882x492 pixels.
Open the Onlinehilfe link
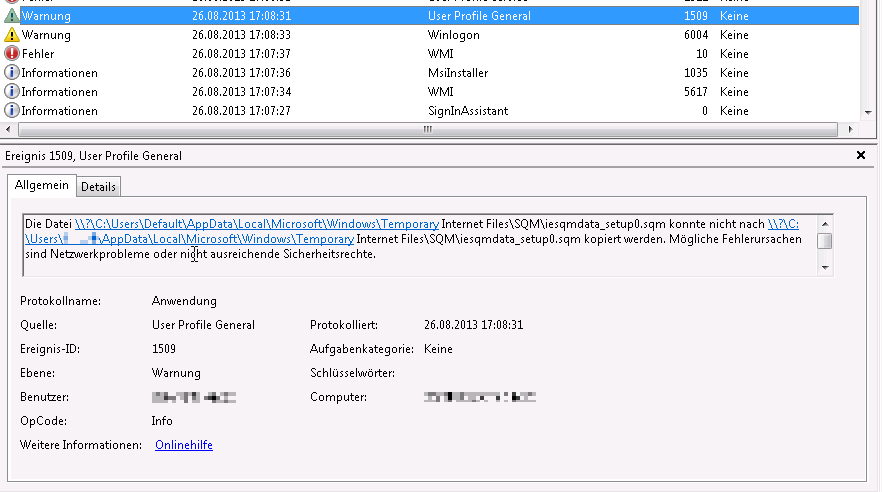(x=184, y=445)
